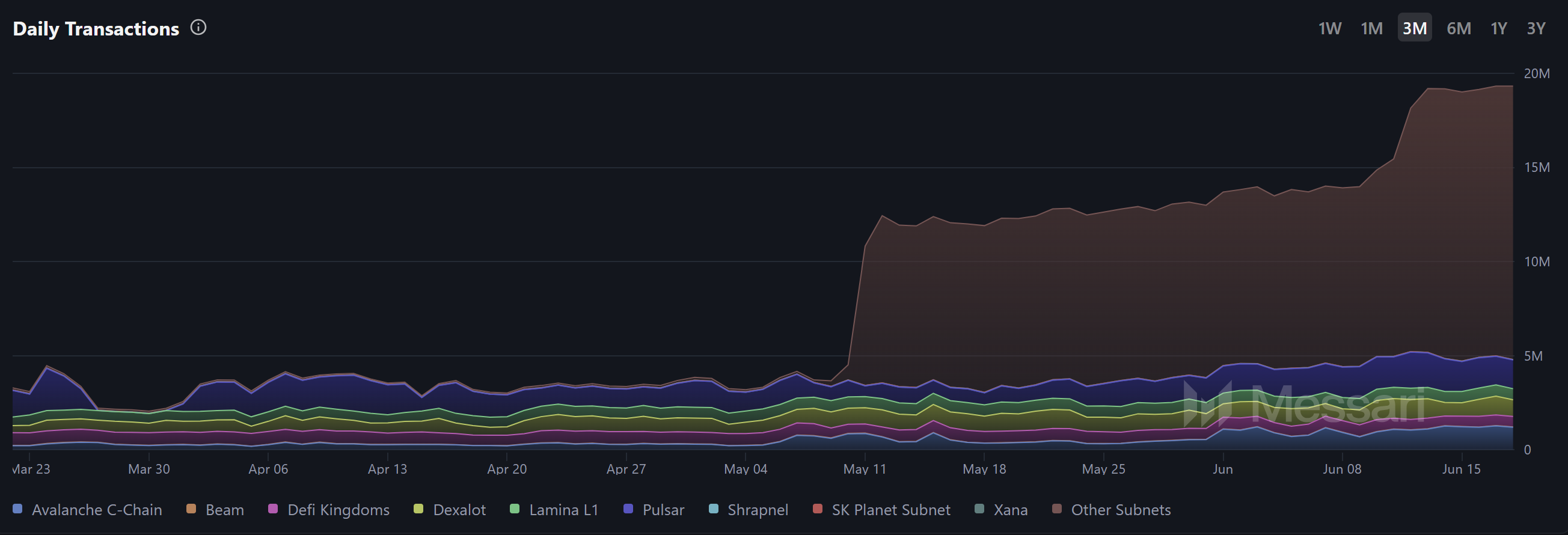Click the 20M y-axis label
The image size is (1568, 535).
(x=1536, y=73)
